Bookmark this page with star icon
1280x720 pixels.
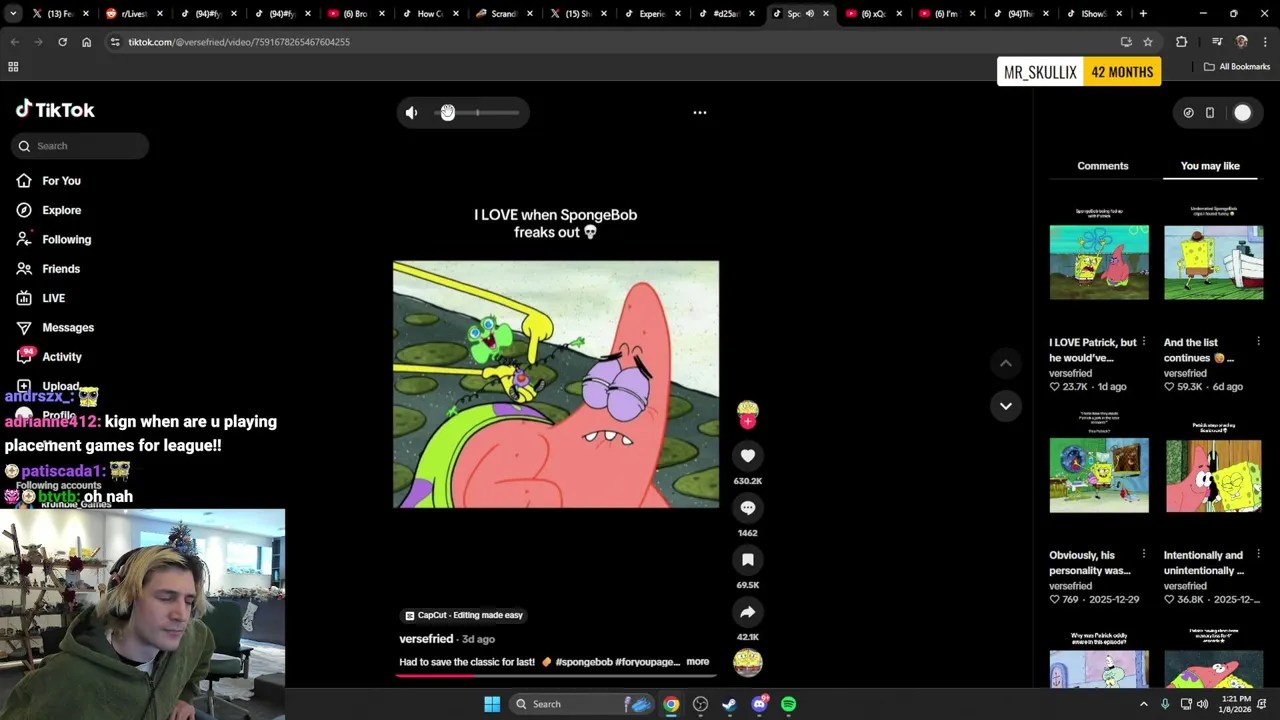click(x=1148, y=42)
